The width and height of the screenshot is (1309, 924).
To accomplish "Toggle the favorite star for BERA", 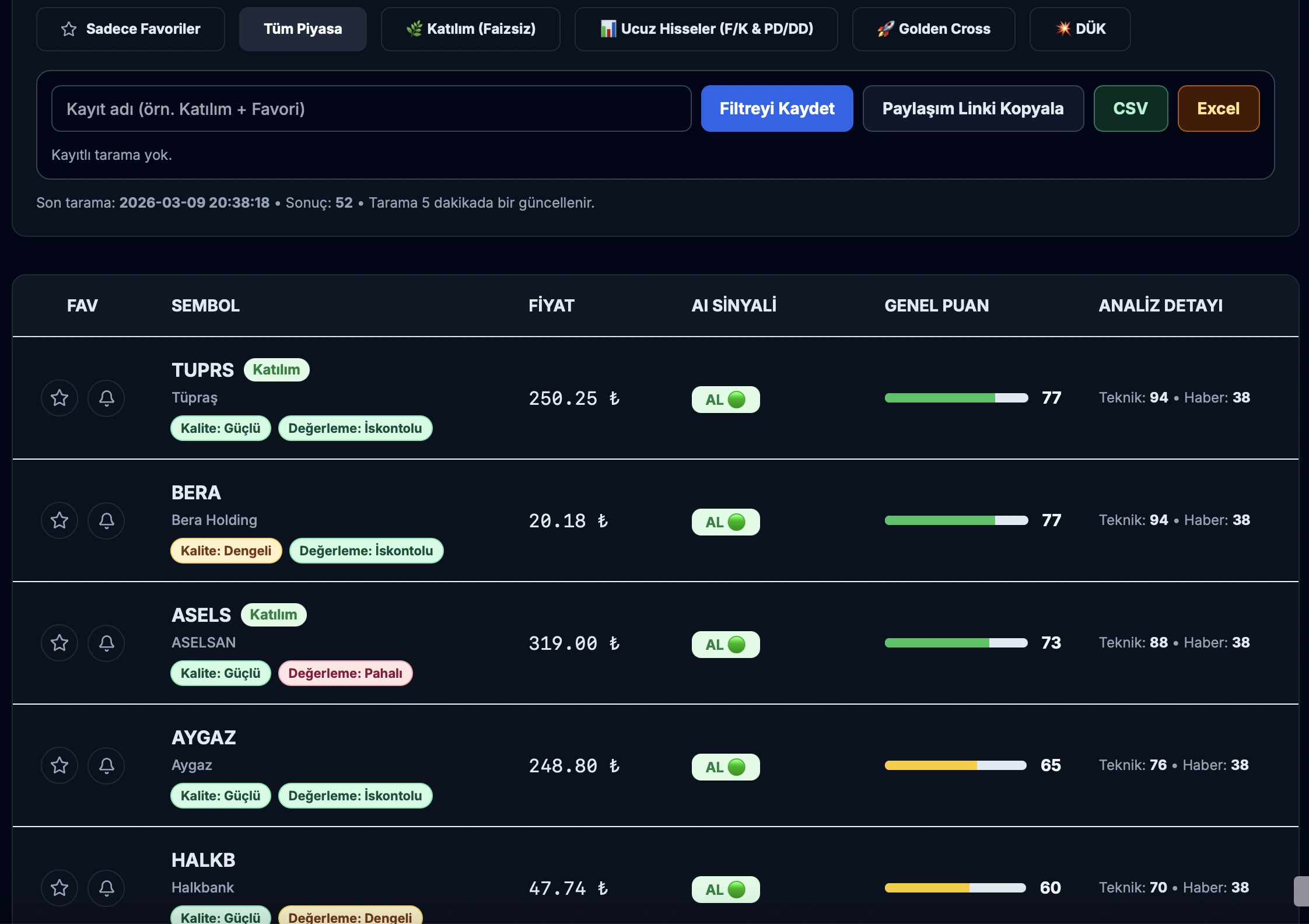I will coord(60,520).
